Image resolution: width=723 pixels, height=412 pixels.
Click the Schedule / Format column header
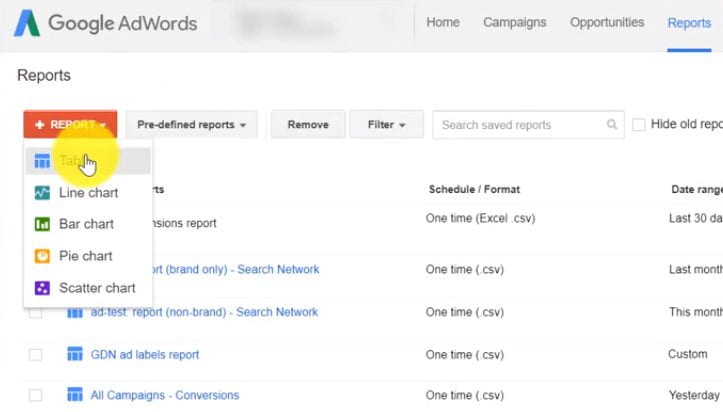point(474,189)
